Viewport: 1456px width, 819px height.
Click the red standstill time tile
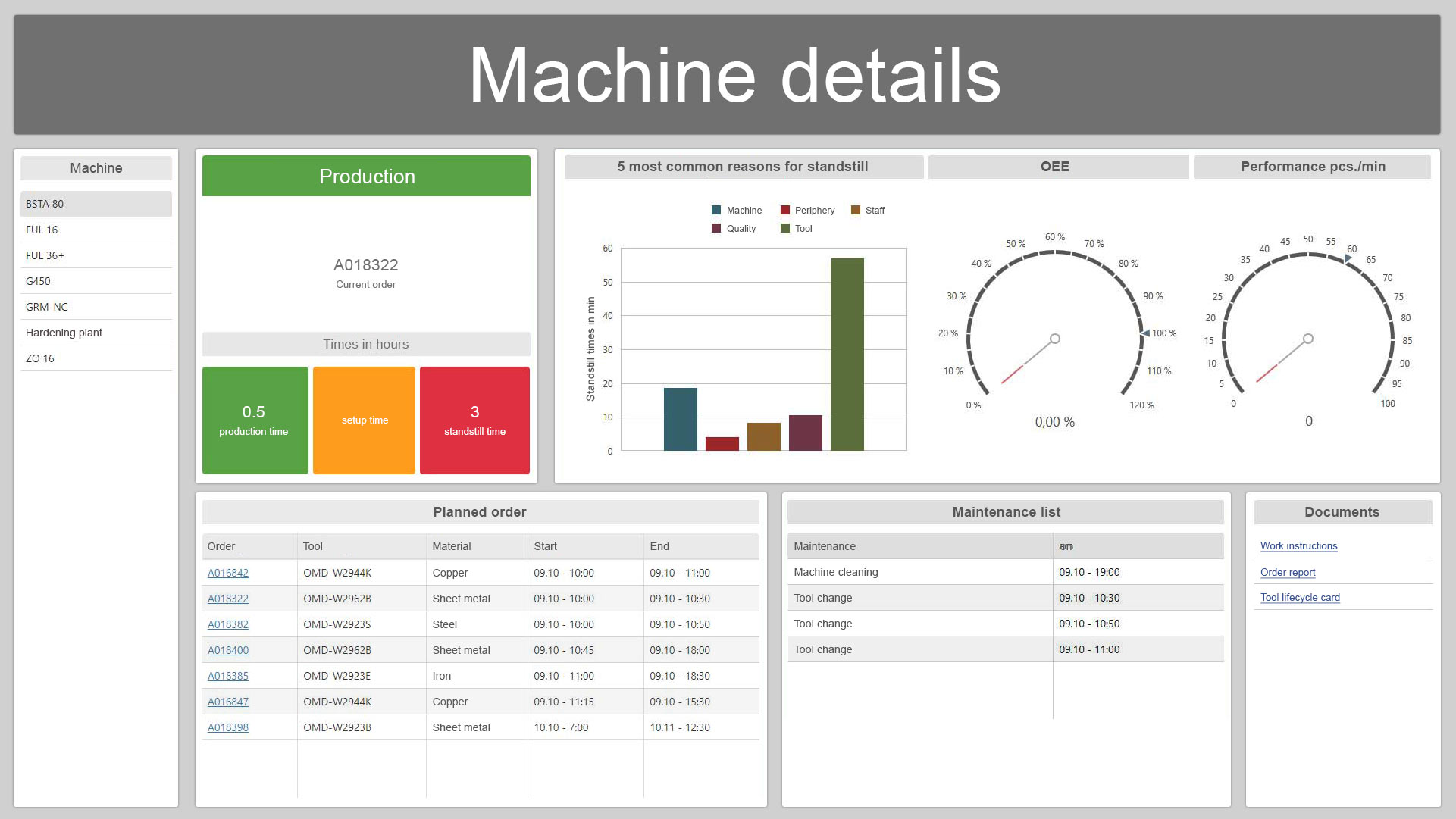[x=474, y=420]
